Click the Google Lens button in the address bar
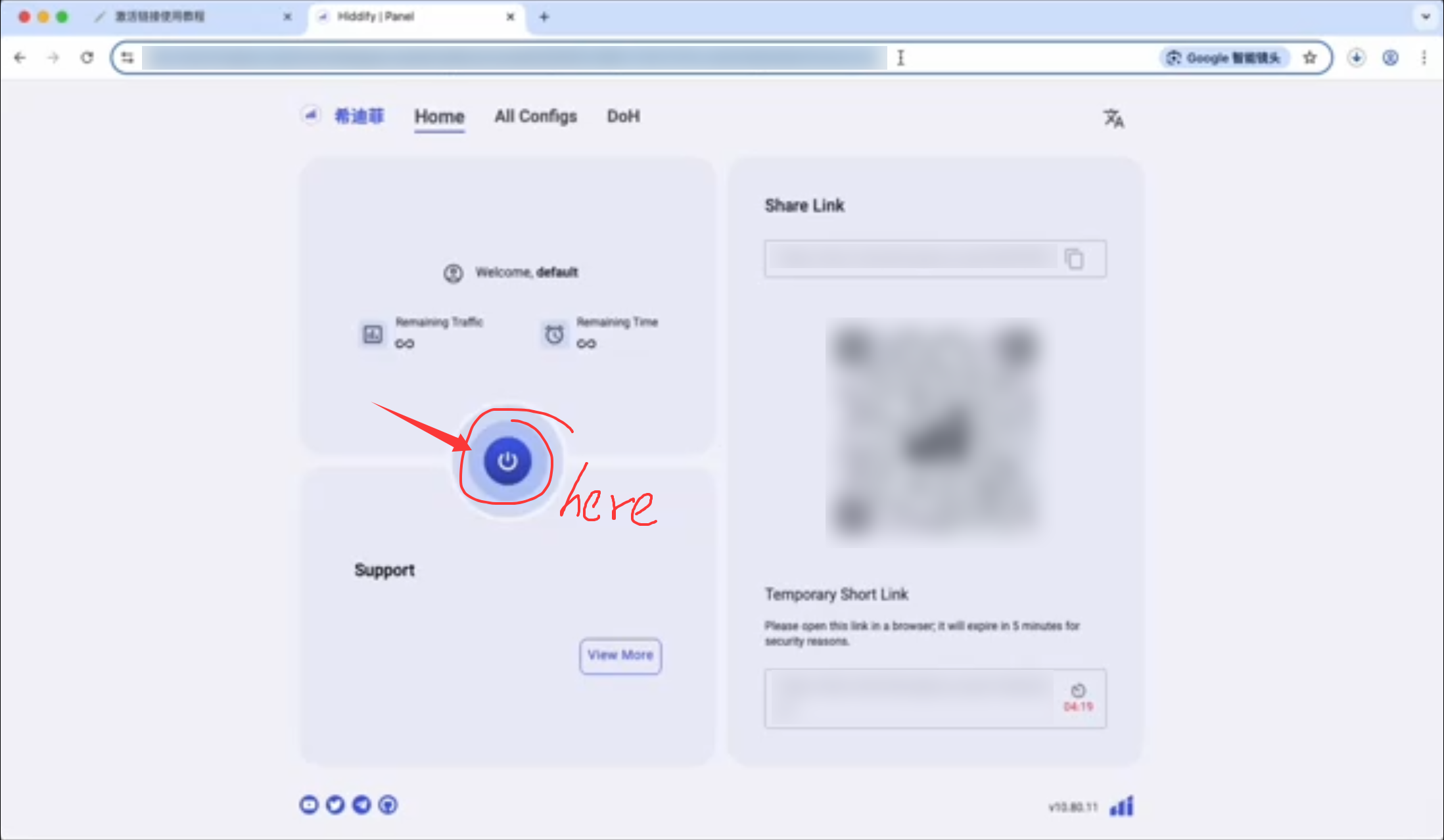 tap(1223, 58)
